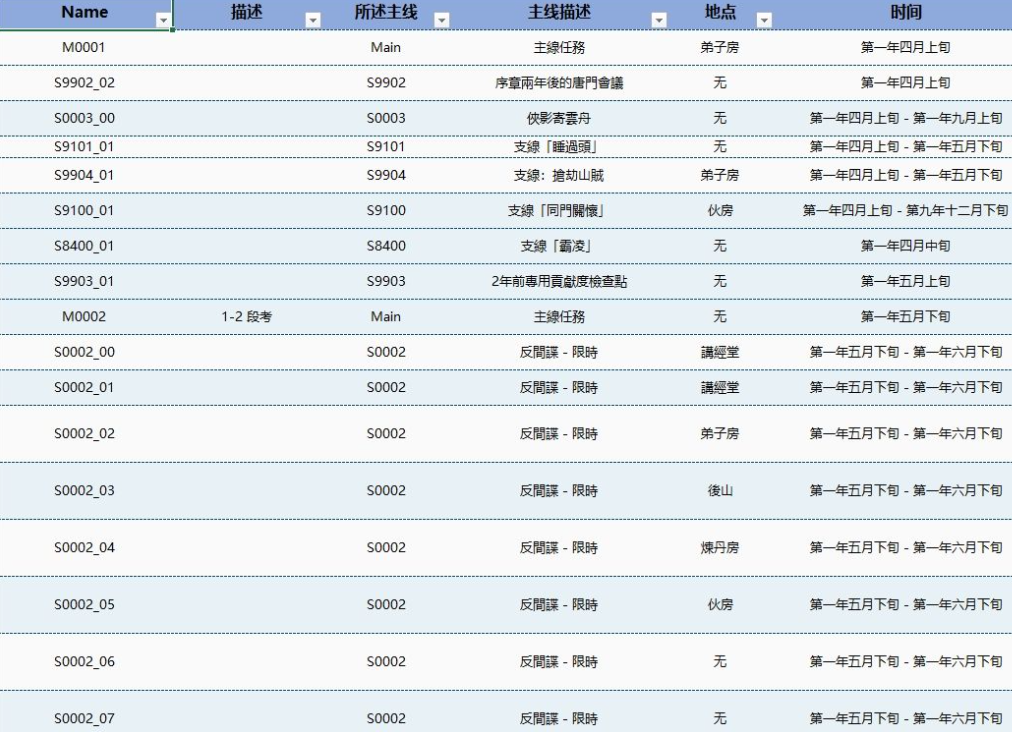Select the 第一年四月上旬 - 第九年十二月下旬 time cell
The height and width of the screenshot is (732, 1012).
(905, 211)
